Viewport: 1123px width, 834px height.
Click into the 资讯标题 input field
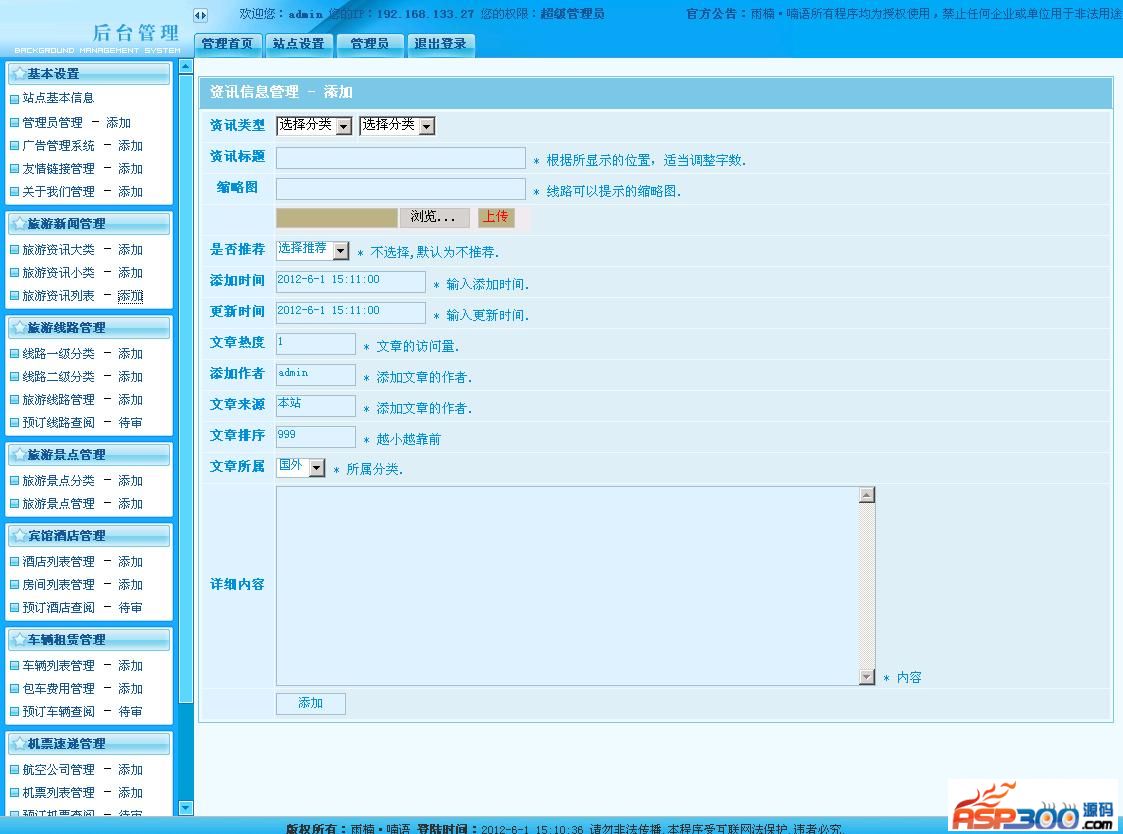click(400, 158)
